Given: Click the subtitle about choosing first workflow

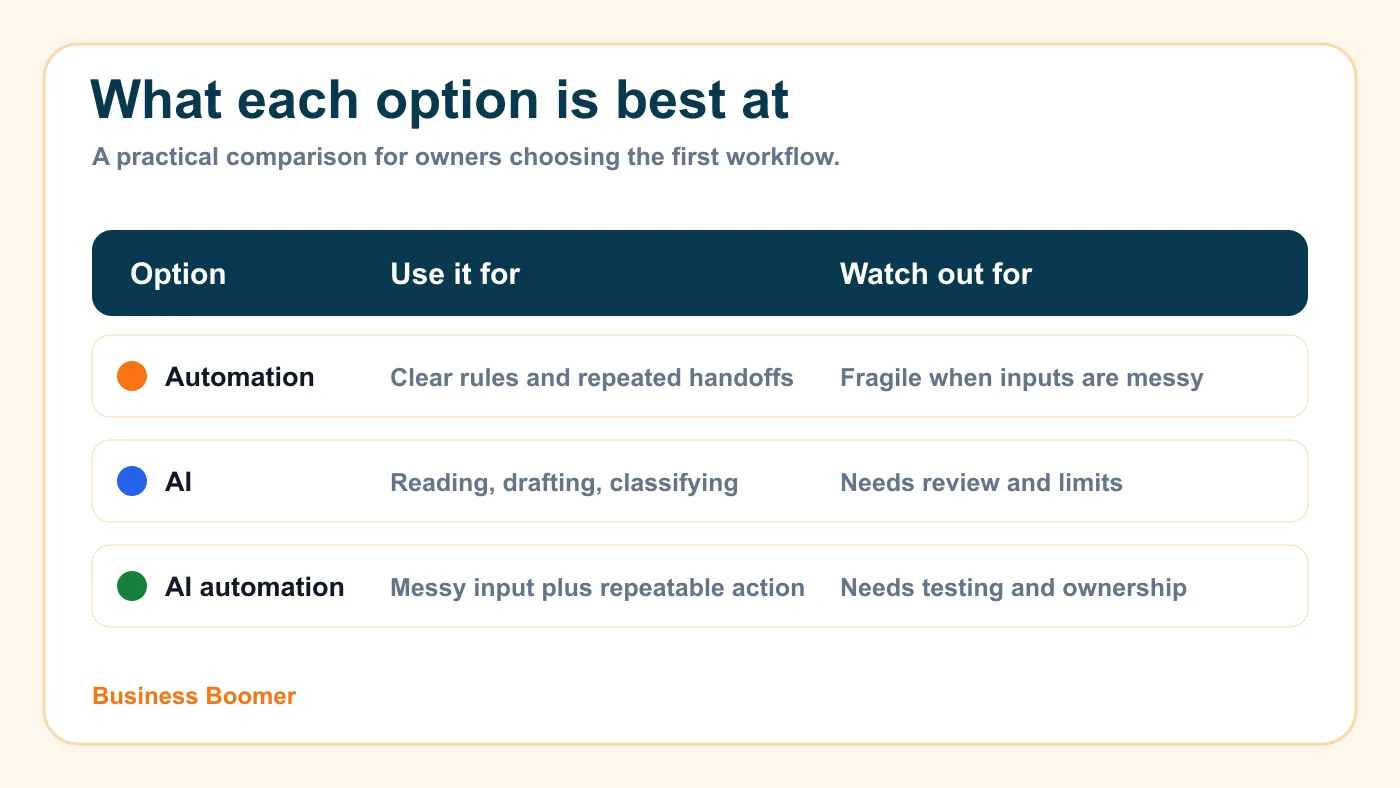Looking at the screenshot, I should [466, 158].
